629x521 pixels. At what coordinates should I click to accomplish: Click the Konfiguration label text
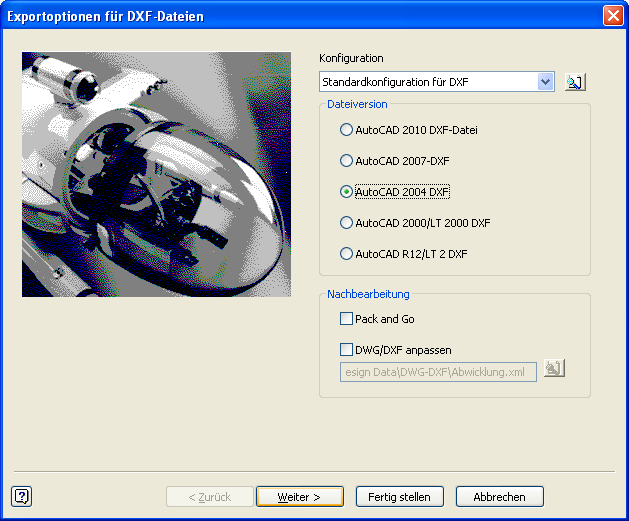[x=351, y=58]
